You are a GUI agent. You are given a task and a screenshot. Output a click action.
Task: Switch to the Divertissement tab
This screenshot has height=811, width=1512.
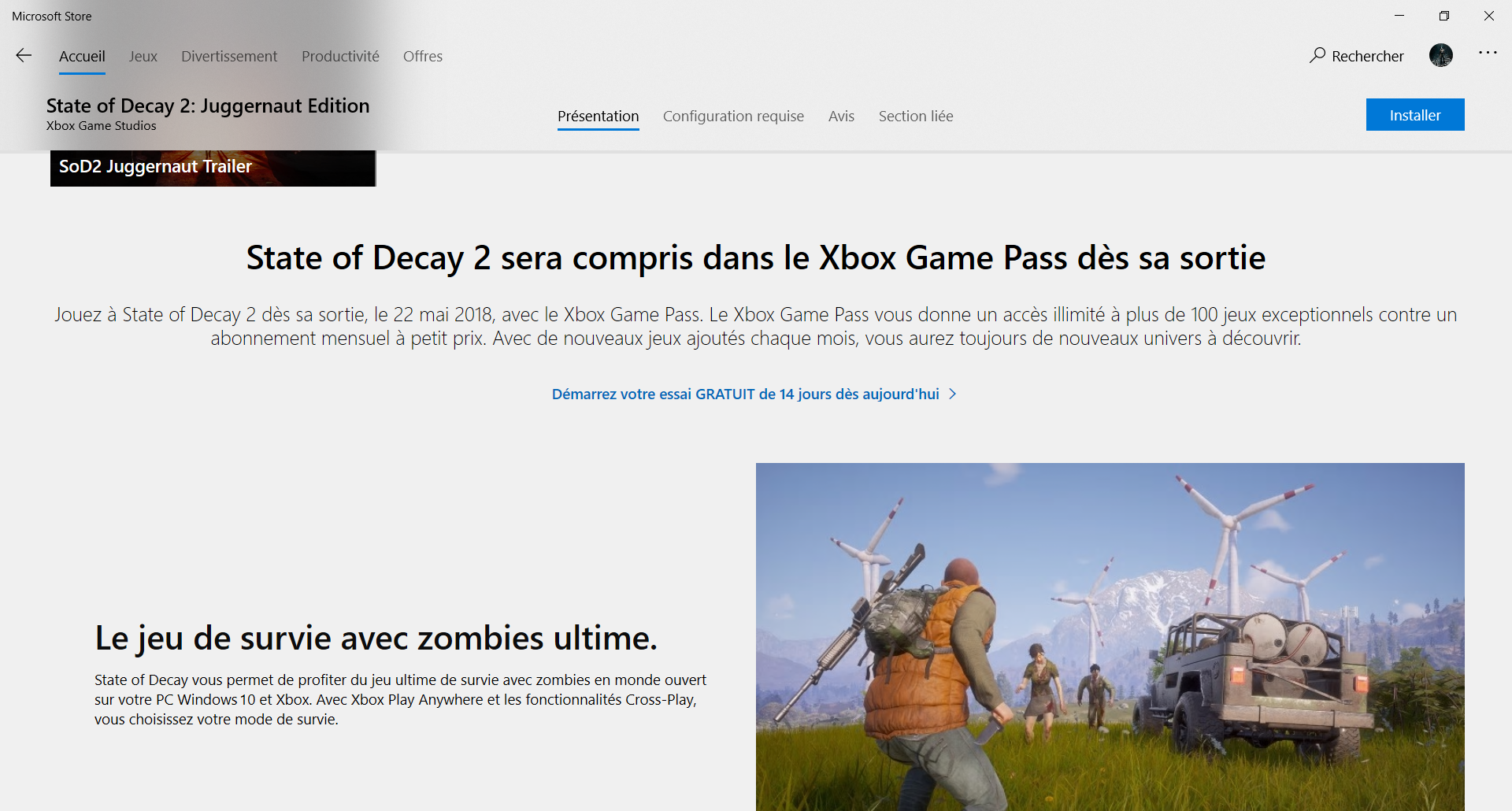[229, 56]
